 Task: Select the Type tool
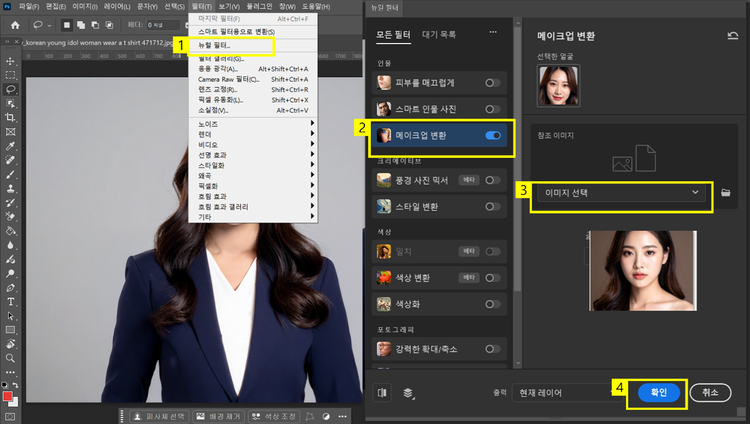10,301
